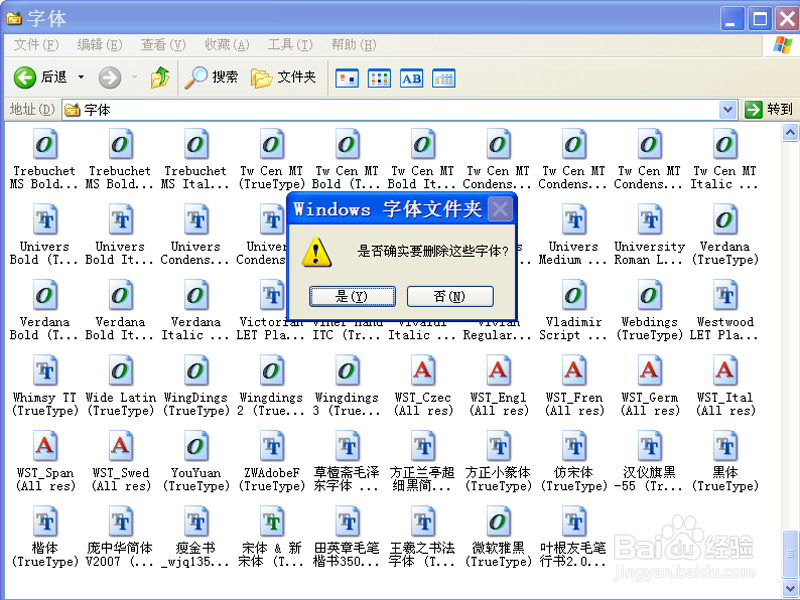Select the Webdings (TrueType) font icon
Screen dimensions: 800x600
[649, 295]
